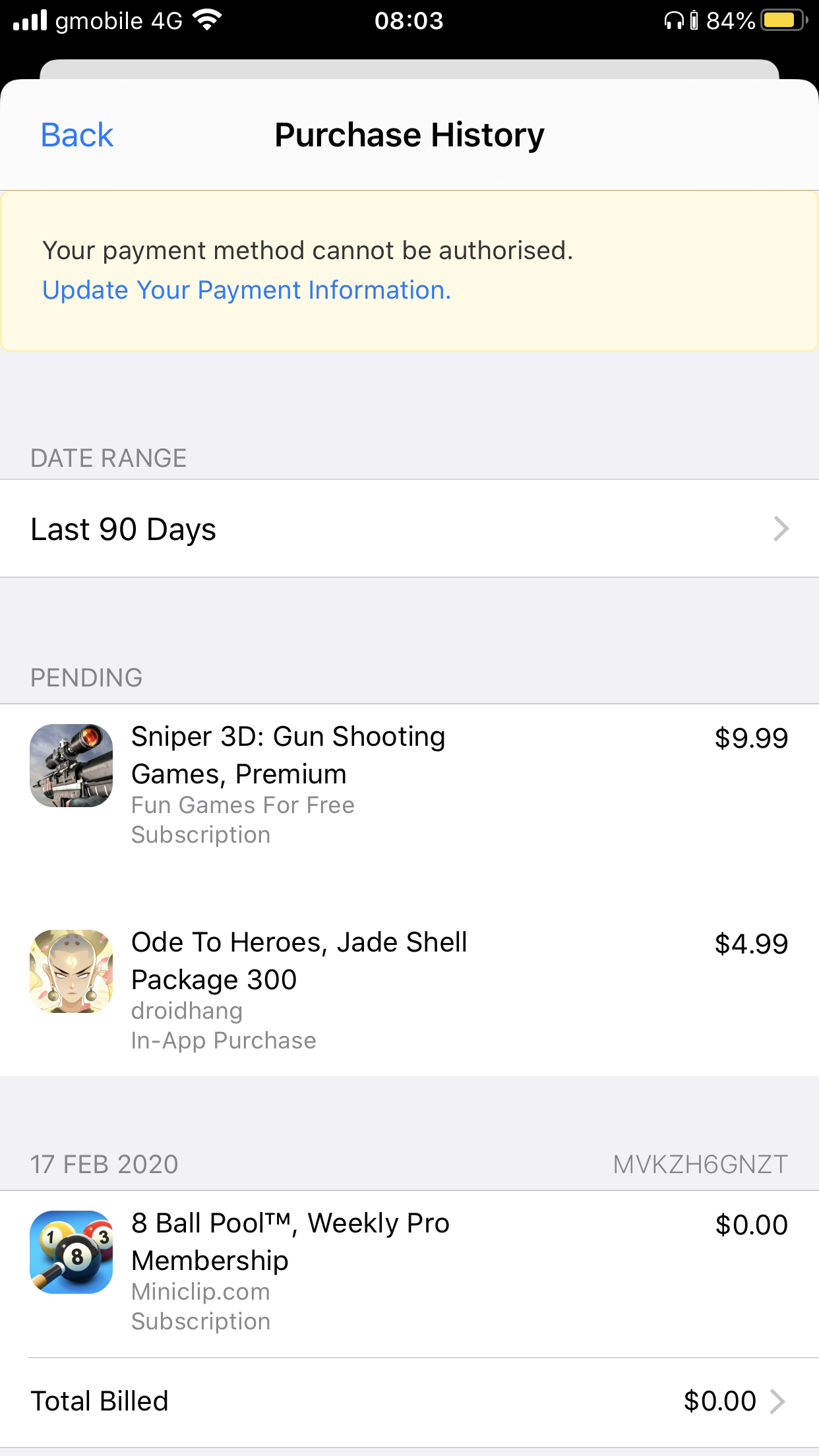
Task: Tap the Ode To Heroes app icon
Action: [x=71, y=971]
